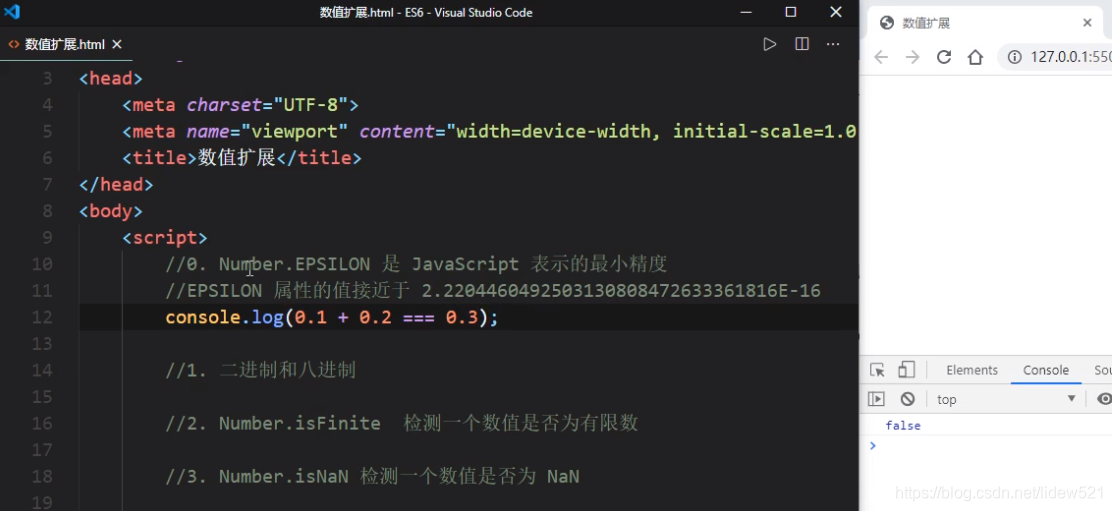This screenshot has width=1112, height=511.
Task: Select the 数值扩展.html editor tab
Action: pyautogui.click(x=65, y=45)
